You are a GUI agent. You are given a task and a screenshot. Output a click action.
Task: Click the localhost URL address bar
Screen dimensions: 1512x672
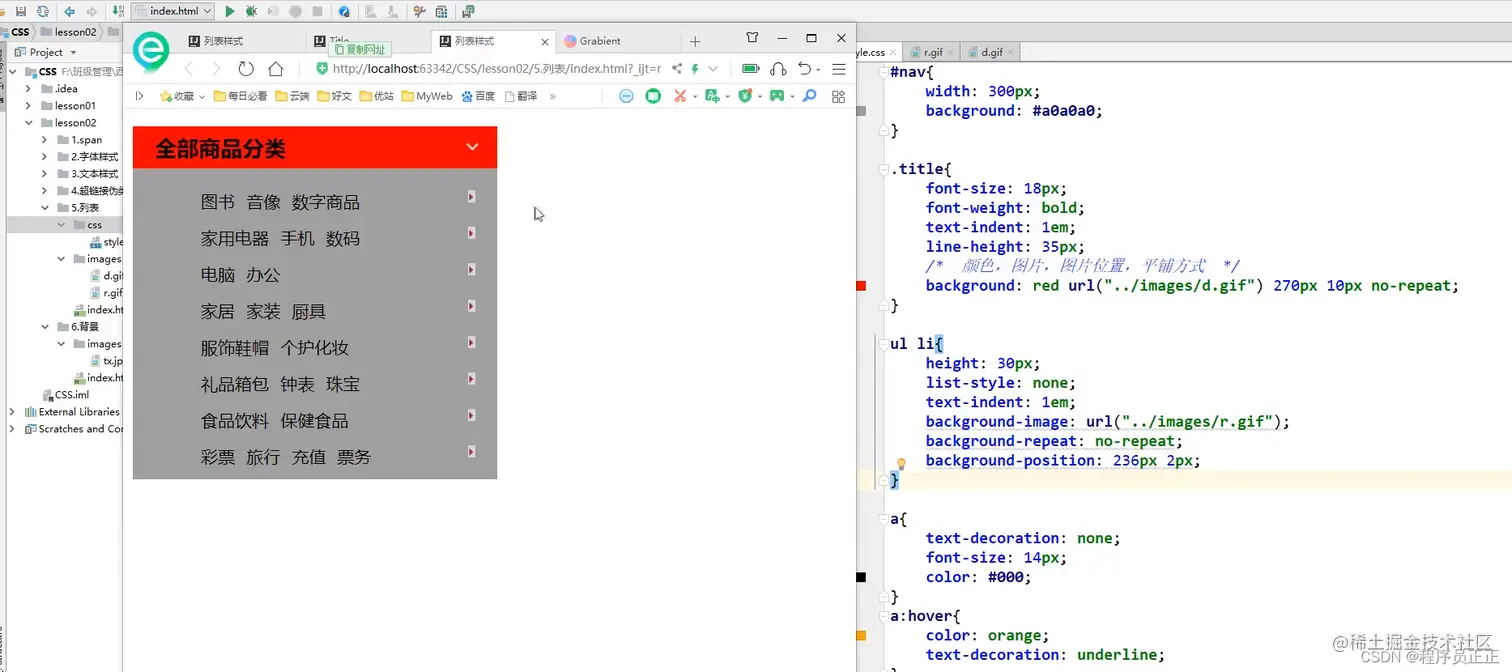point(497,69)
